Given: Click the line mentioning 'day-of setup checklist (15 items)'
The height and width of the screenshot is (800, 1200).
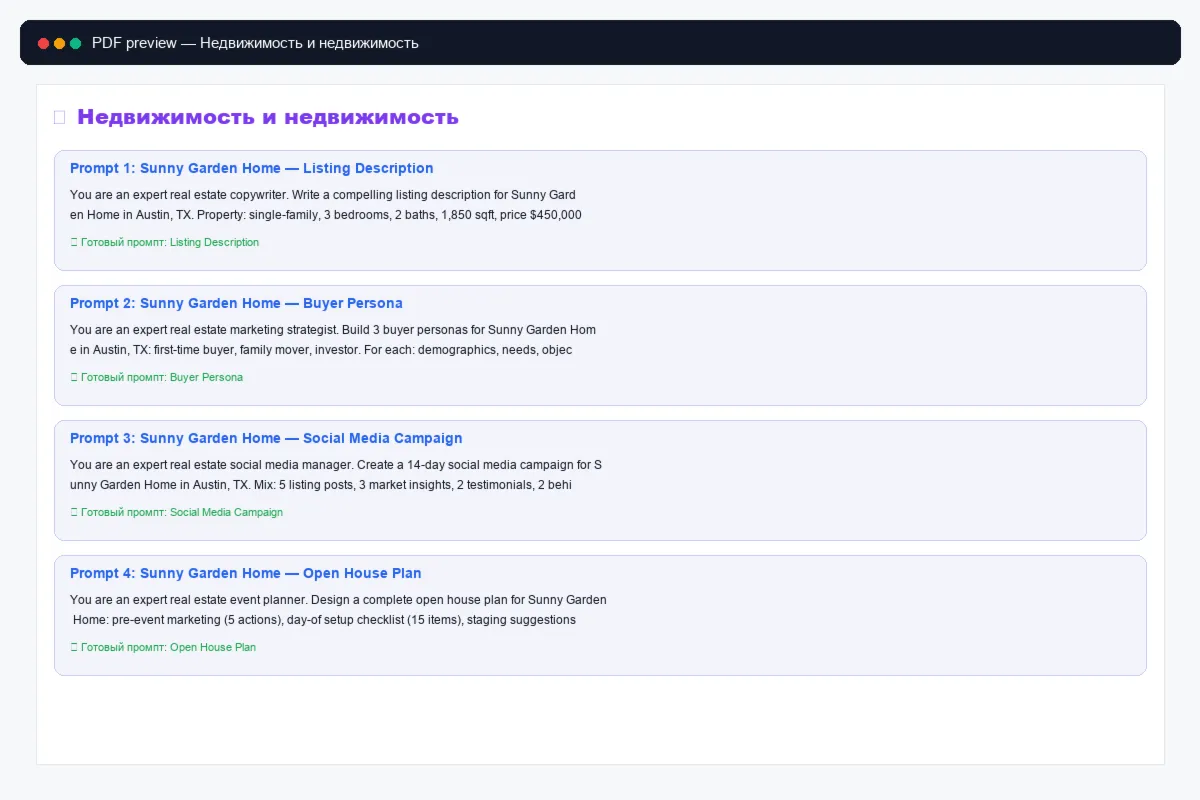Looking at the screenshot, I should (x=324, y=620).
